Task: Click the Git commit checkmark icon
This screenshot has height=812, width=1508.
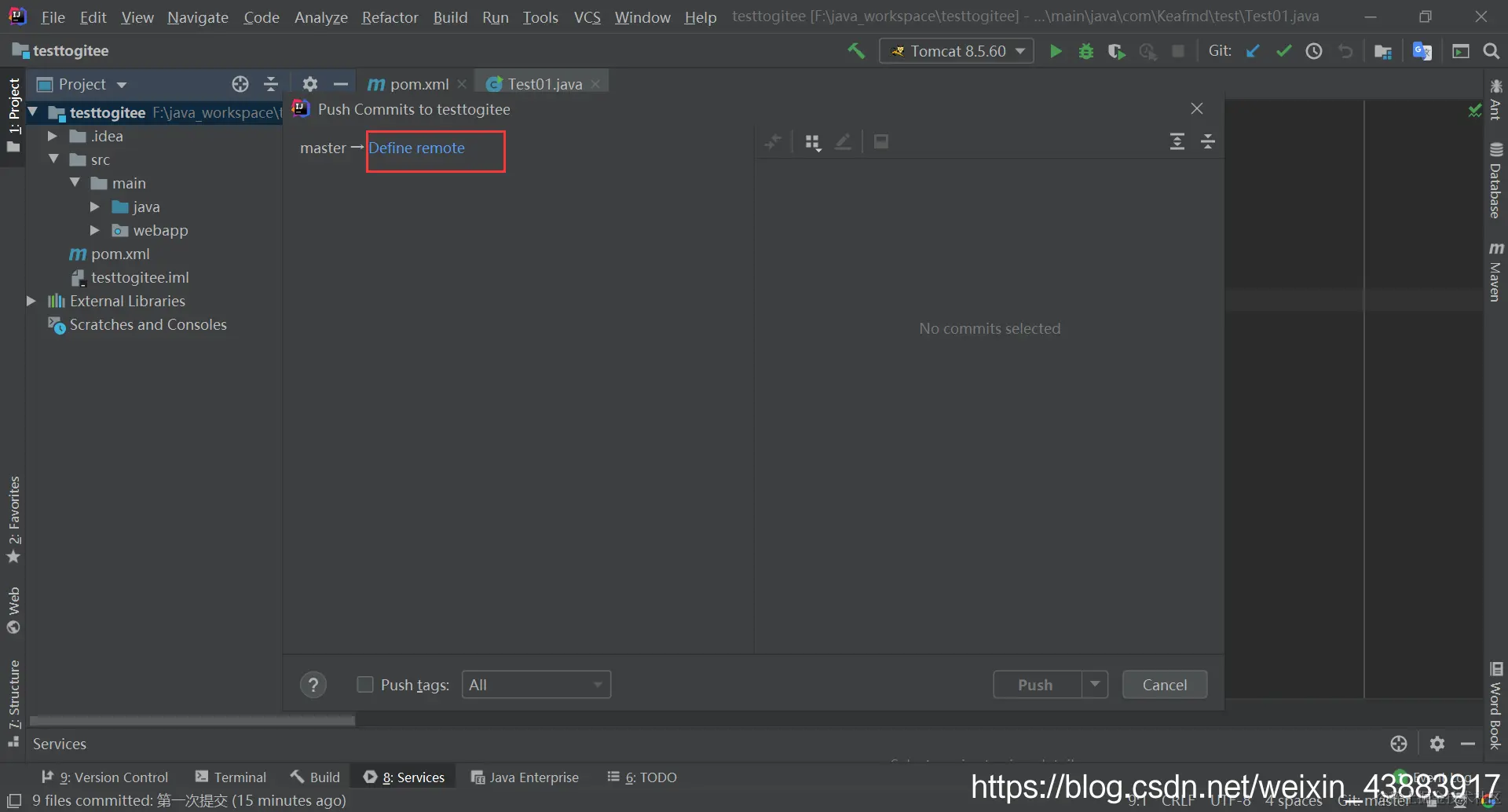Action: click(x=1284, y=51)
